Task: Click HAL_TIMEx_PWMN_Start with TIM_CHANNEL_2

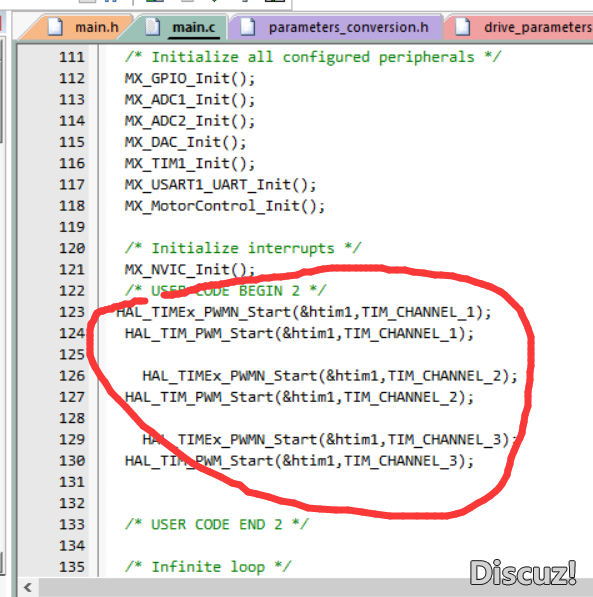Action: [330, 376]
